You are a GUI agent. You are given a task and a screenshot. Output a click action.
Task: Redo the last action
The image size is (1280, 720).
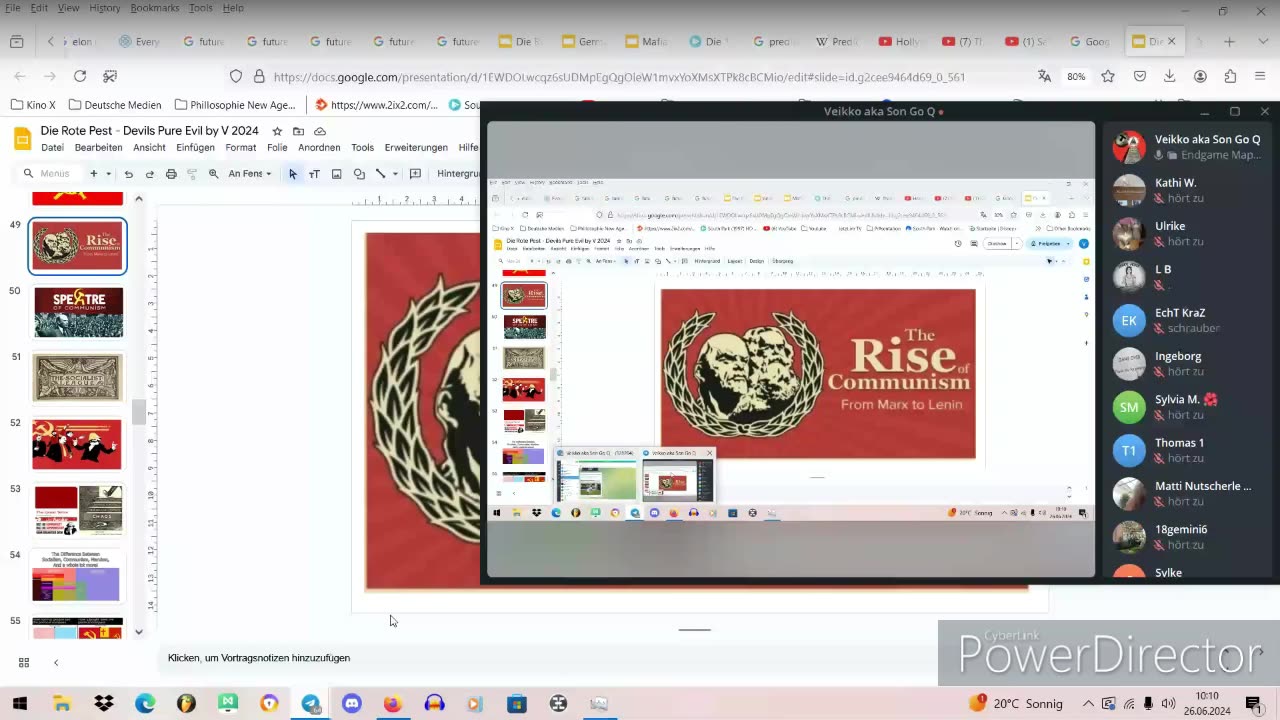pyautogui.click(x=149, y=173)
